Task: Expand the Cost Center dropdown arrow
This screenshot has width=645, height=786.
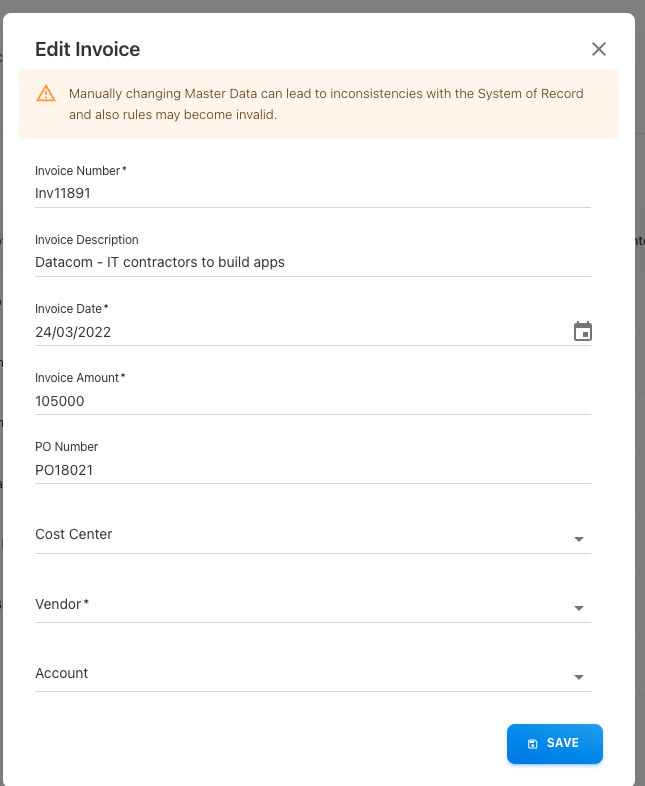Action: coord(579,539)
